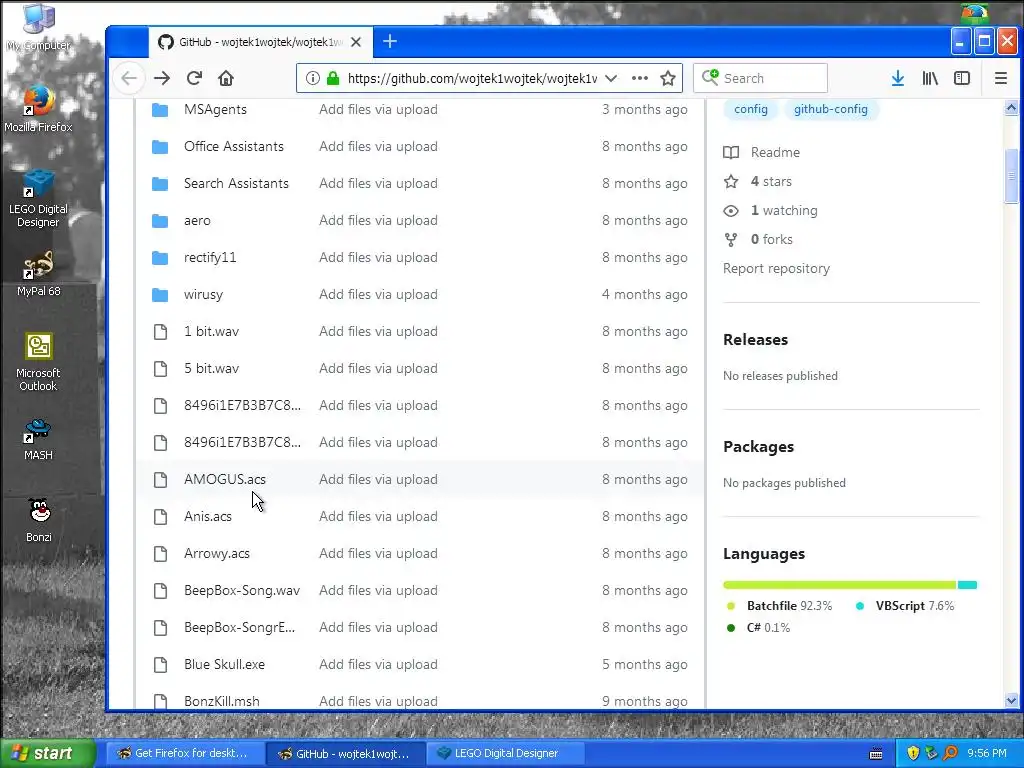Open the rectify11 folder
Viewport: 1024px width, 768px height.
(x=210, y=257)
